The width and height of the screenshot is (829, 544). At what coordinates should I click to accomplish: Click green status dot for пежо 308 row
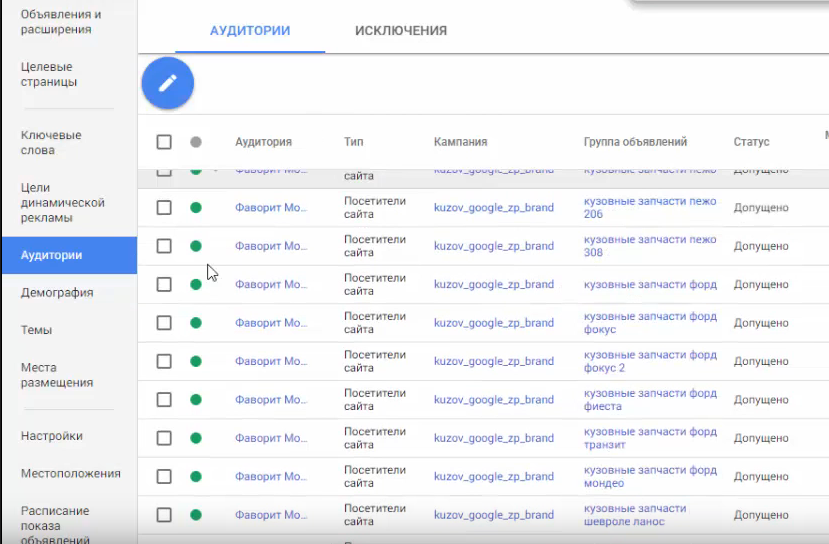(x=196, y=246)
